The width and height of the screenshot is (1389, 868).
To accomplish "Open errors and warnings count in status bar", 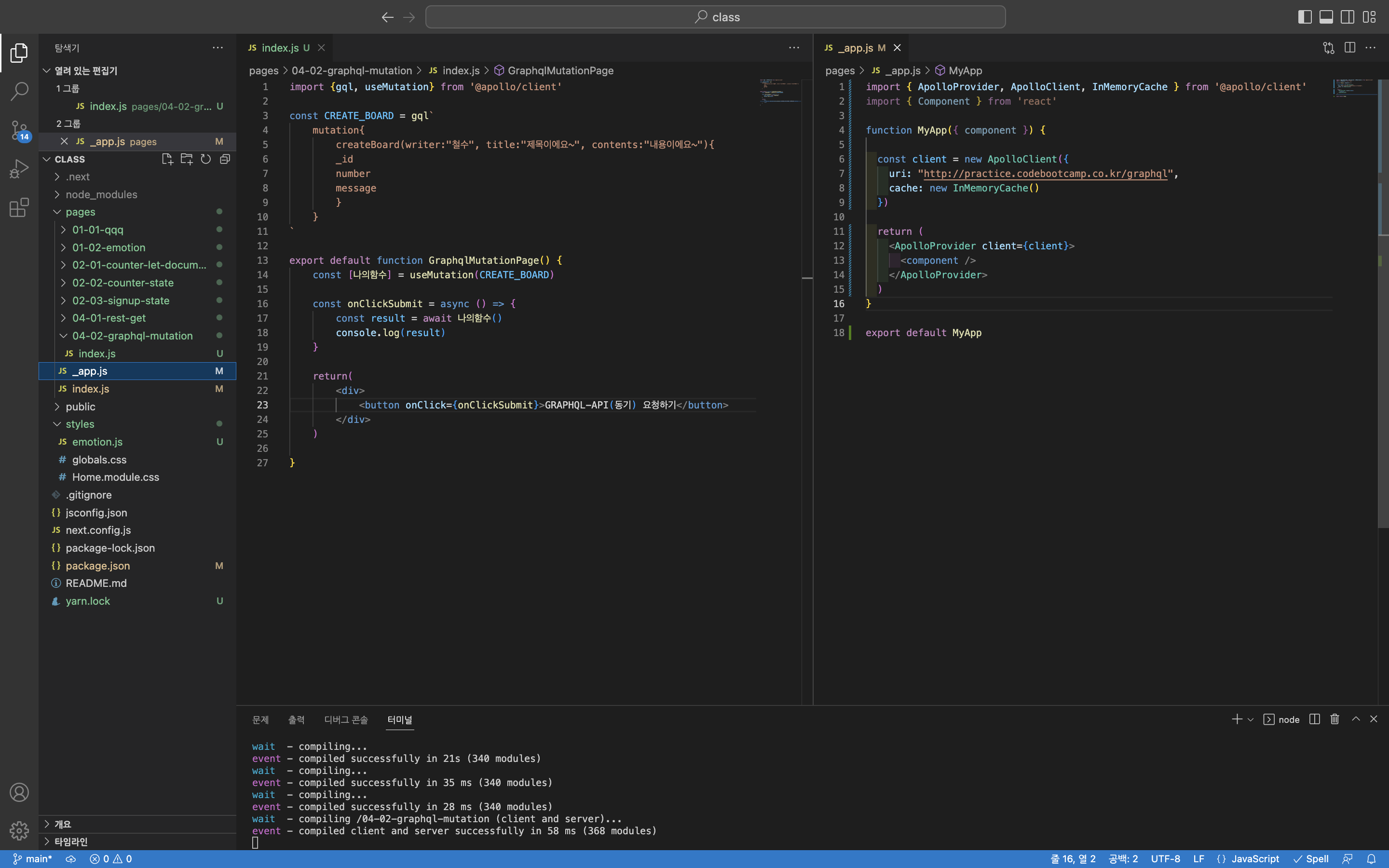I will pos(111,859).
